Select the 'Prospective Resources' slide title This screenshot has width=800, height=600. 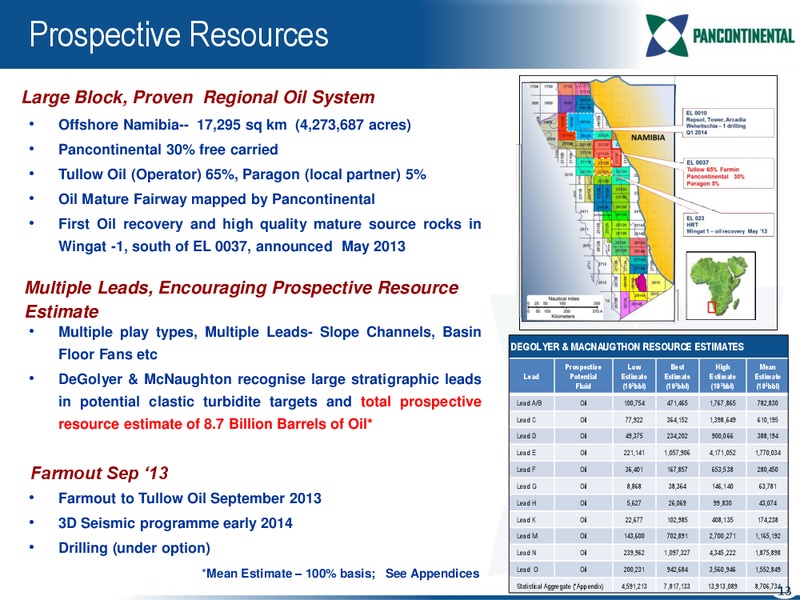point(179,35)
